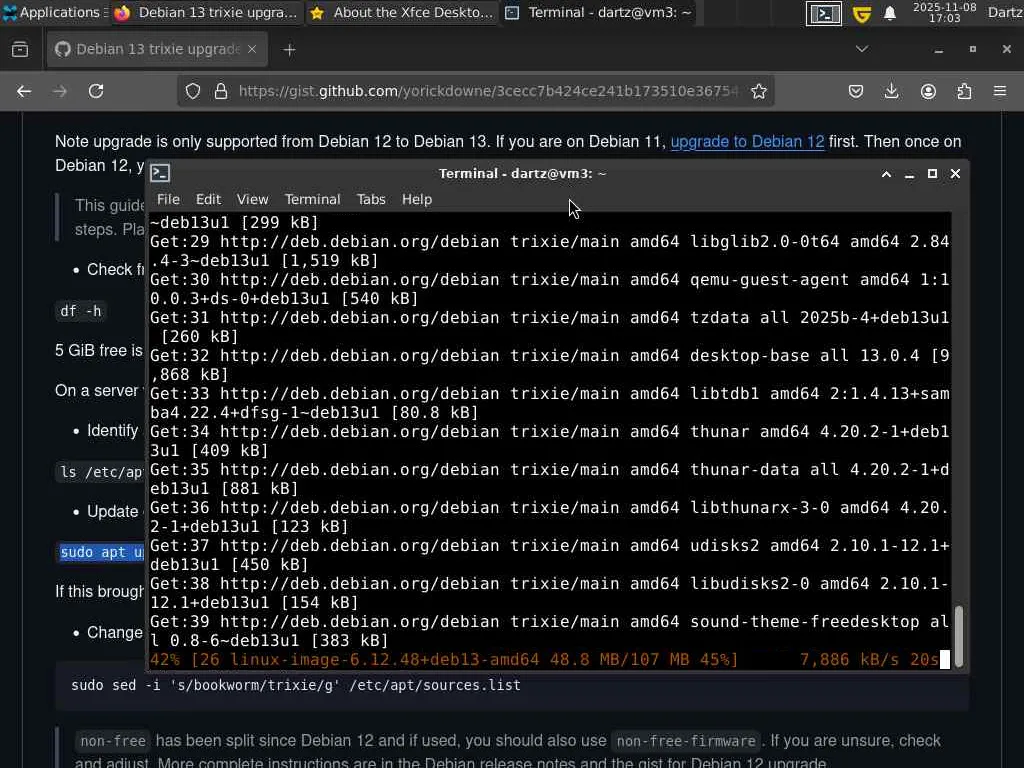Click the yellow shield tray icon

coord(862,14)
